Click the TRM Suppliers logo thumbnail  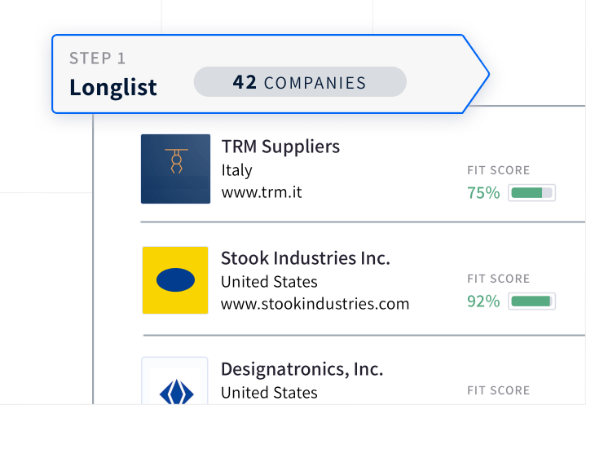pyautogui.click(x=176, y=169)
